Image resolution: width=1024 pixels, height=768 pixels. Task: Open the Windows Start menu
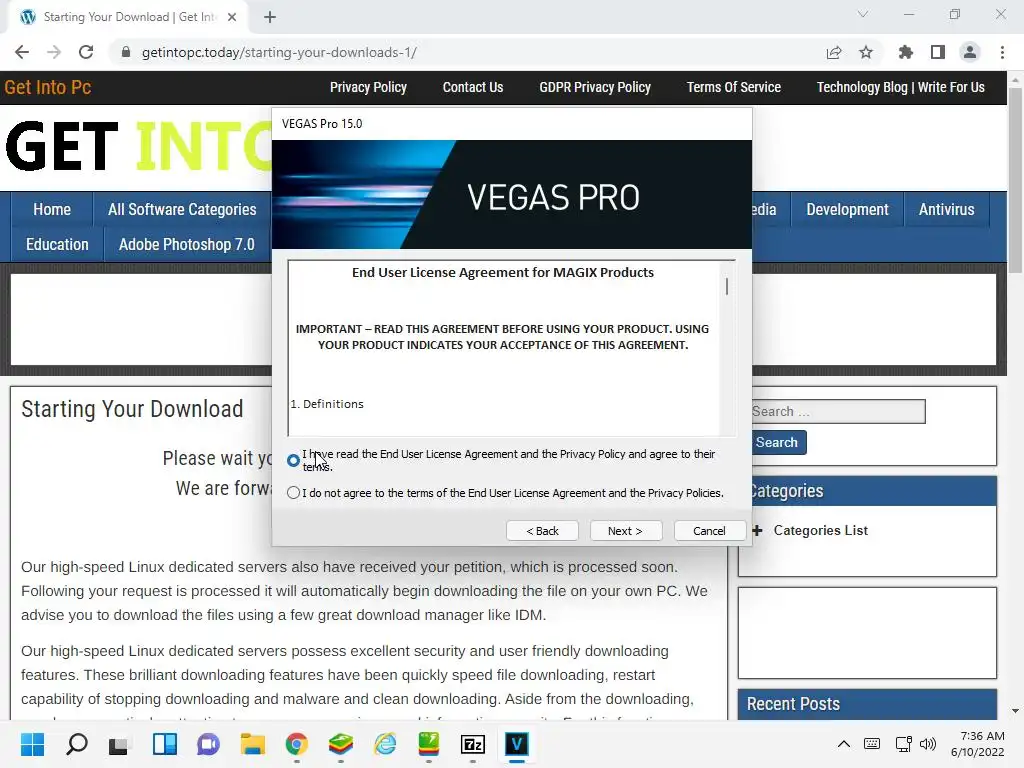[x=33, y=744]
